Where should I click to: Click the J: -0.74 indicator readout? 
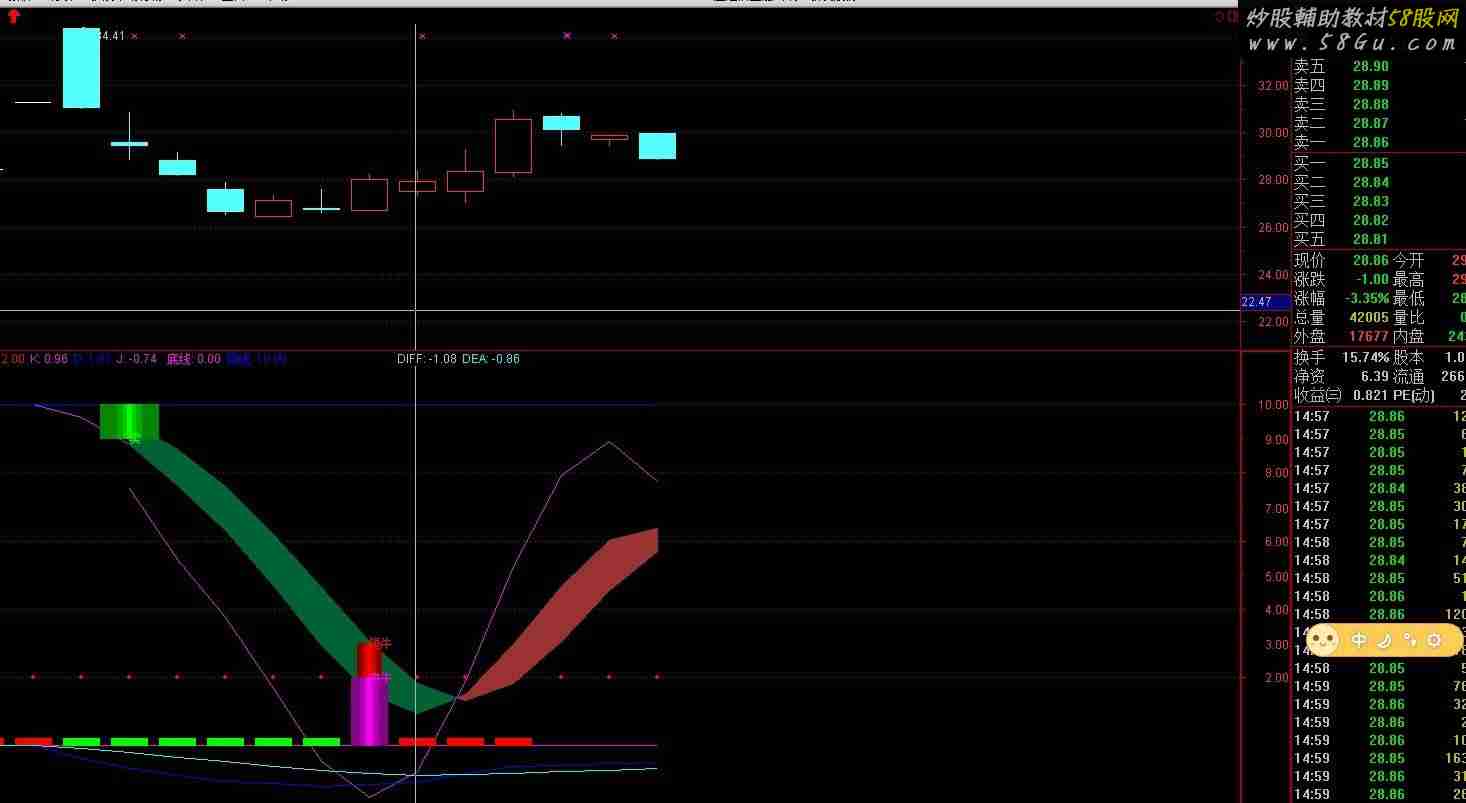[x=136, y=359]
